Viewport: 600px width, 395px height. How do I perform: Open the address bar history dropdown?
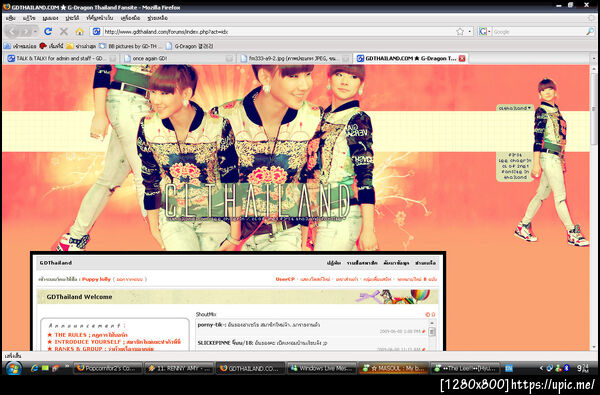470,32
